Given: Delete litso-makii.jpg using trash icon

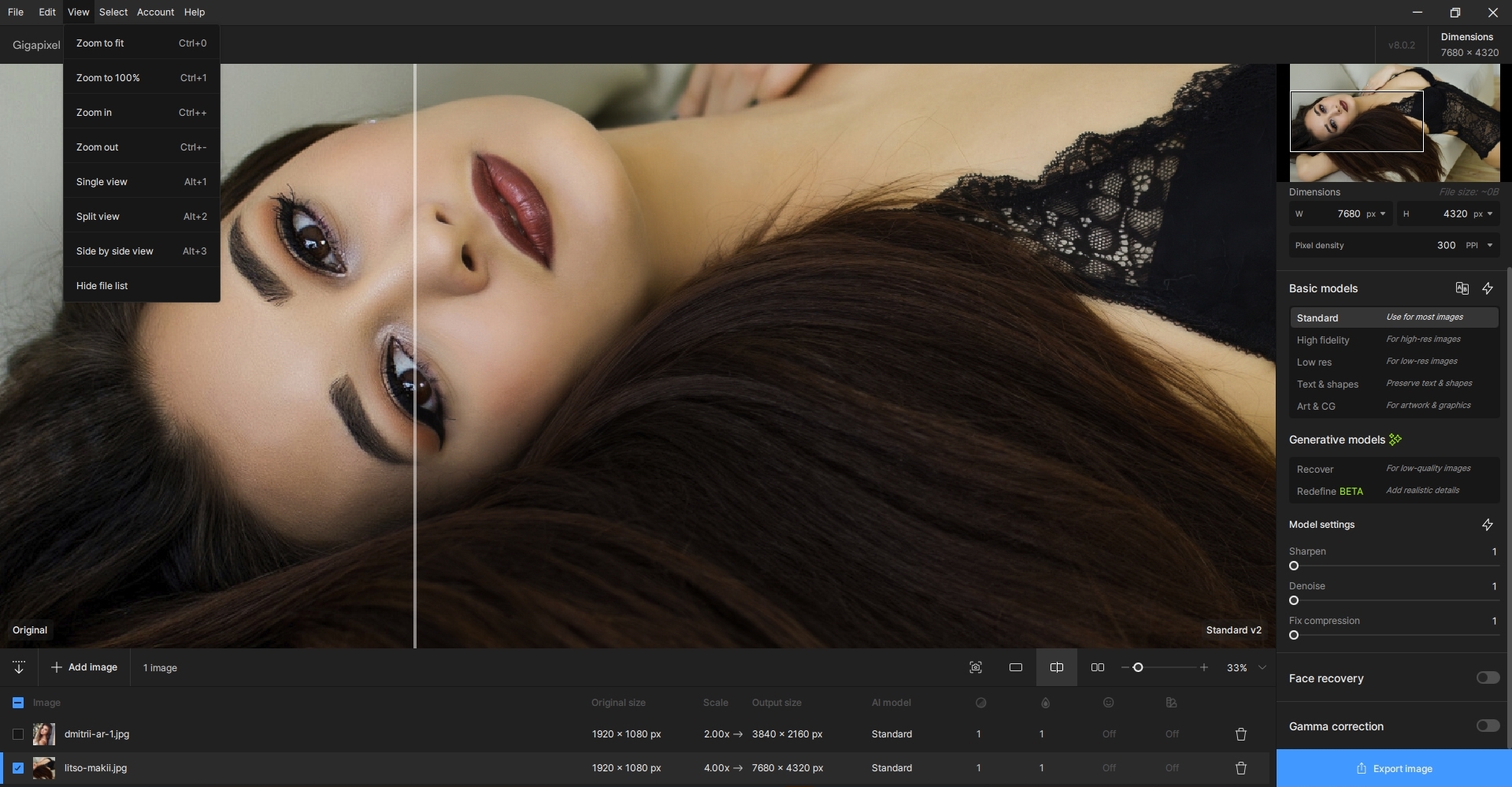Looking at the screenshot, I should 1241,768.
